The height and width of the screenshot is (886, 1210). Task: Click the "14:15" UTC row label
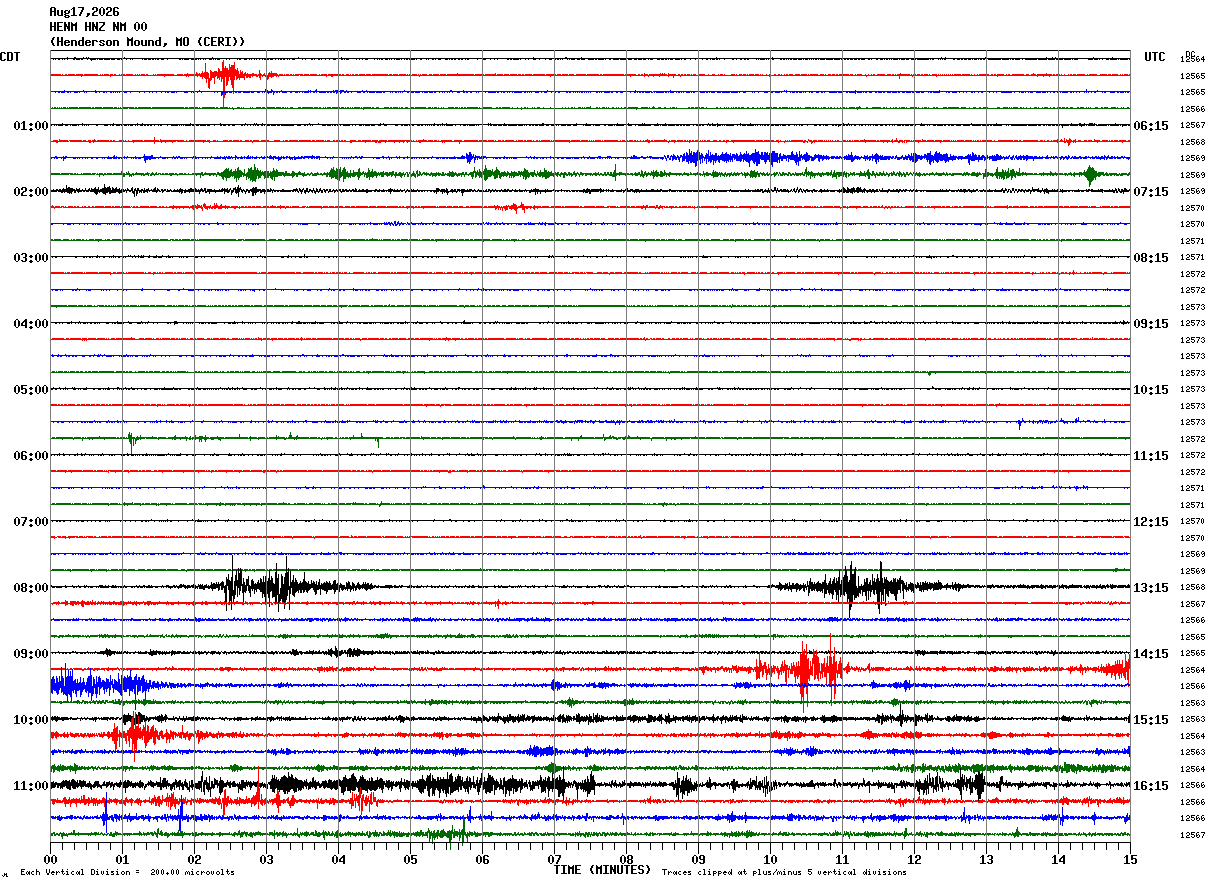[1151, 654]
